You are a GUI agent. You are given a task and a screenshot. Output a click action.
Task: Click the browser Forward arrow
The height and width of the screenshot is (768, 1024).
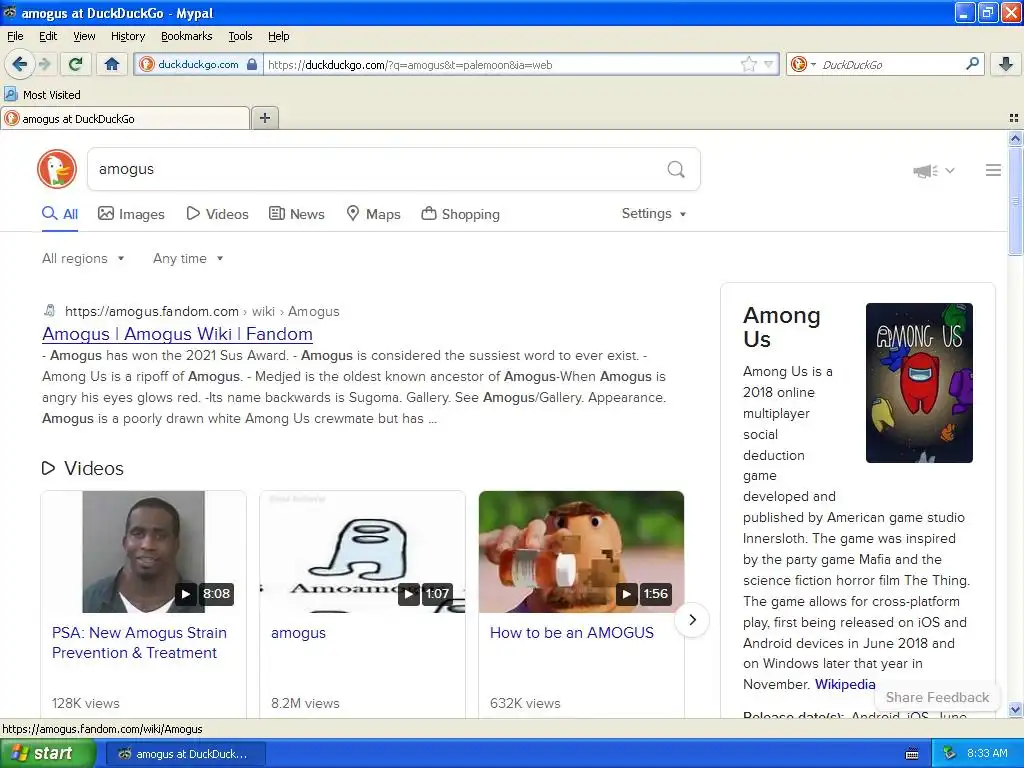(44, 64)
